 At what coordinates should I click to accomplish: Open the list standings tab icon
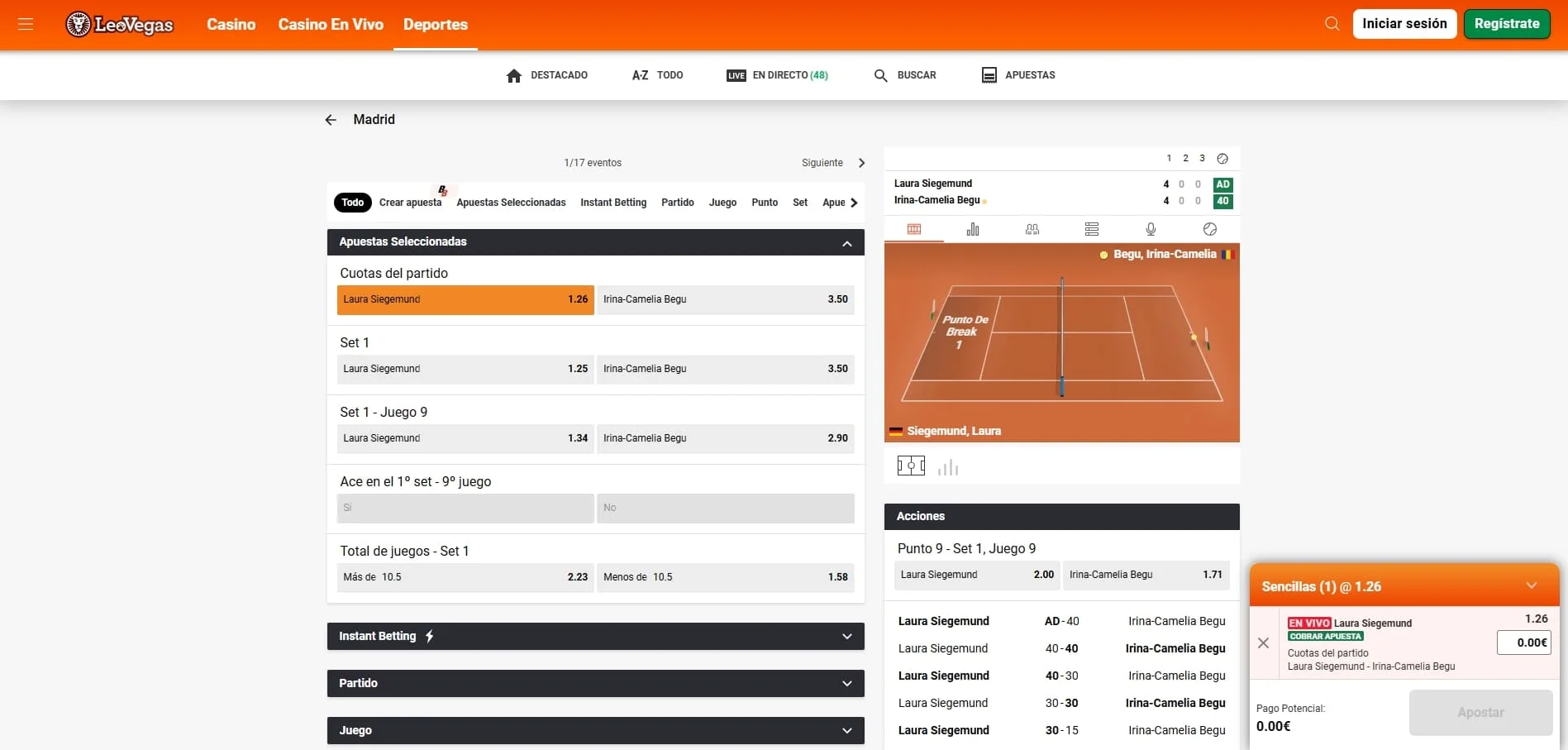coord(1092,229)
